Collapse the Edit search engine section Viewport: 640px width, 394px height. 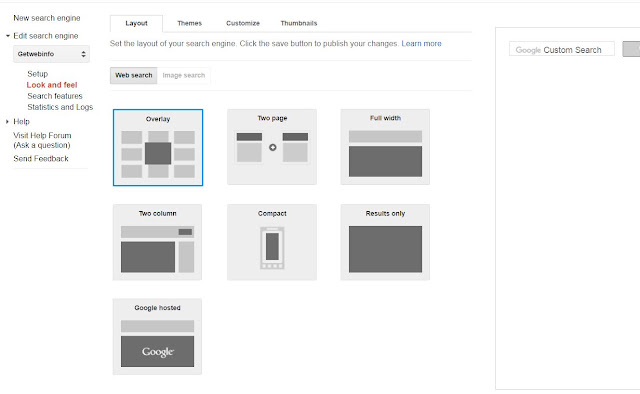[x=8, y=36]
